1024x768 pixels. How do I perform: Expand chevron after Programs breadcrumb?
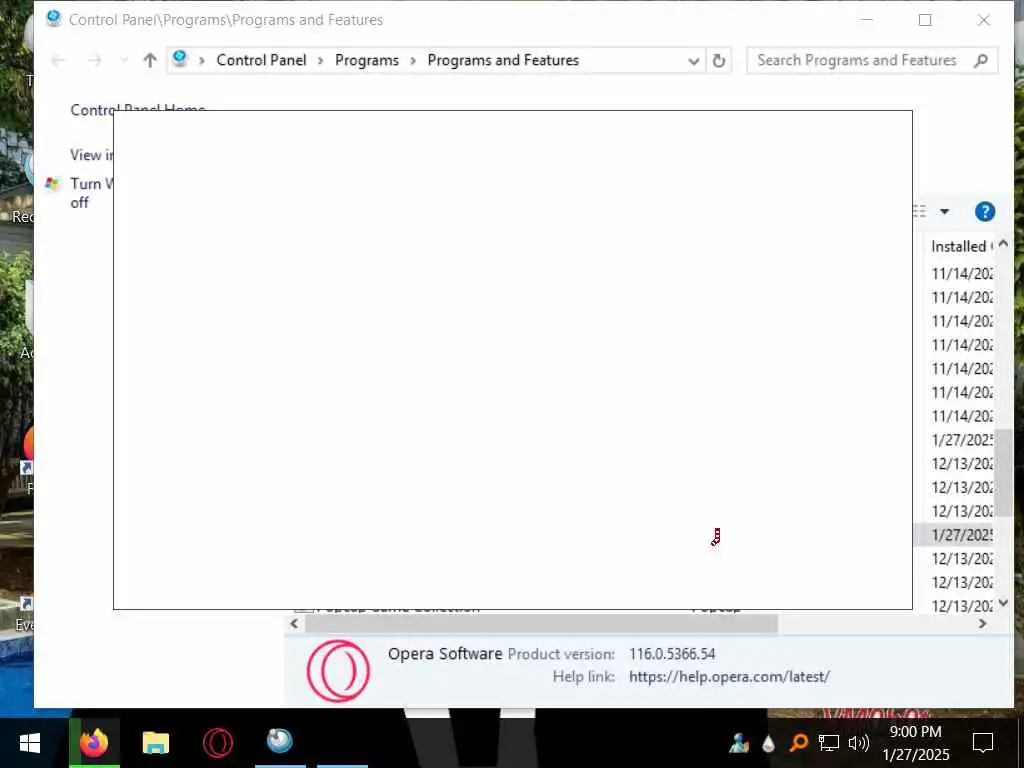[x=413, y=61]
